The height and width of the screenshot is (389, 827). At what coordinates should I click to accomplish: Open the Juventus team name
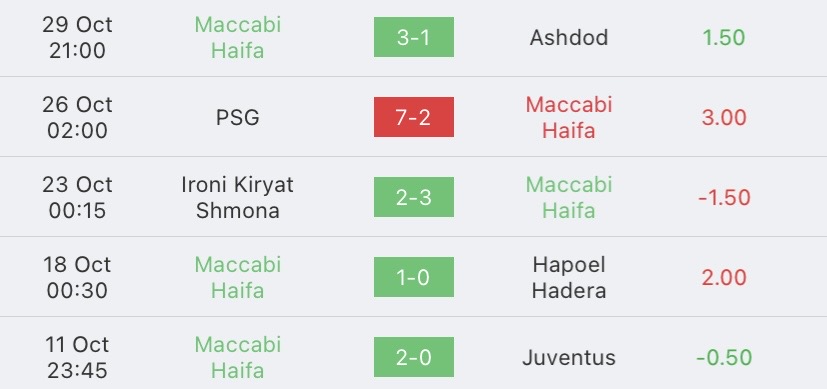pyautogui.click(x=569, y=358)
